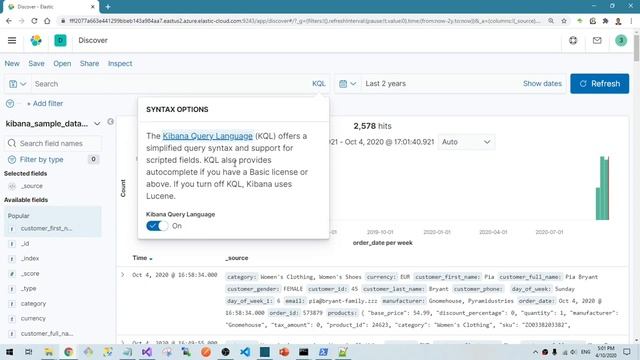Click Add filter link
Screen dimensions: 640x360
44,104
